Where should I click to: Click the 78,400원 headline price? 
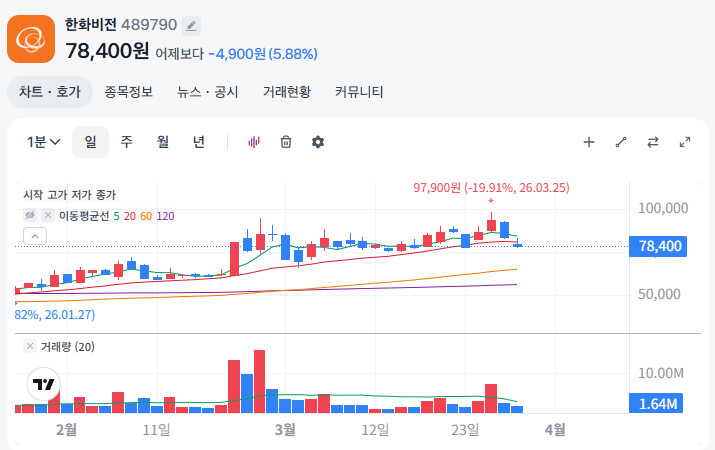(107, 51)
